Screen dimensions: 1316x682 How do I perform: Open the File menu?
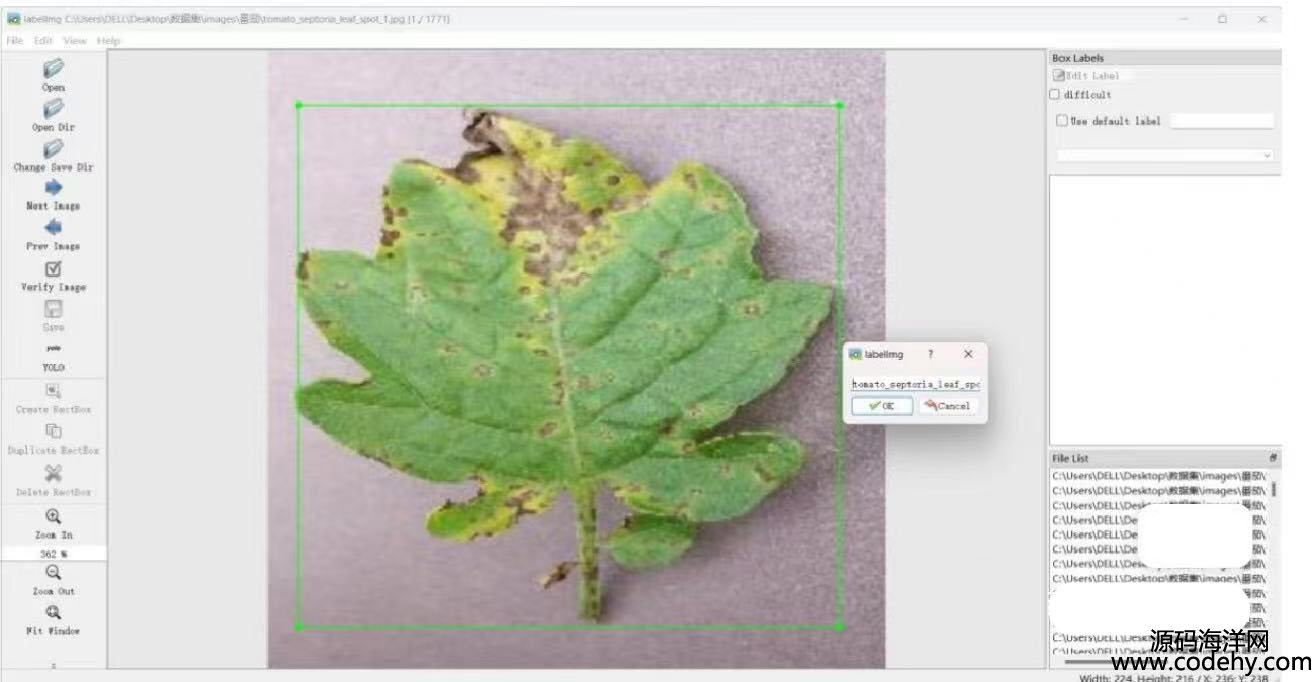click(x=14, y=41)
